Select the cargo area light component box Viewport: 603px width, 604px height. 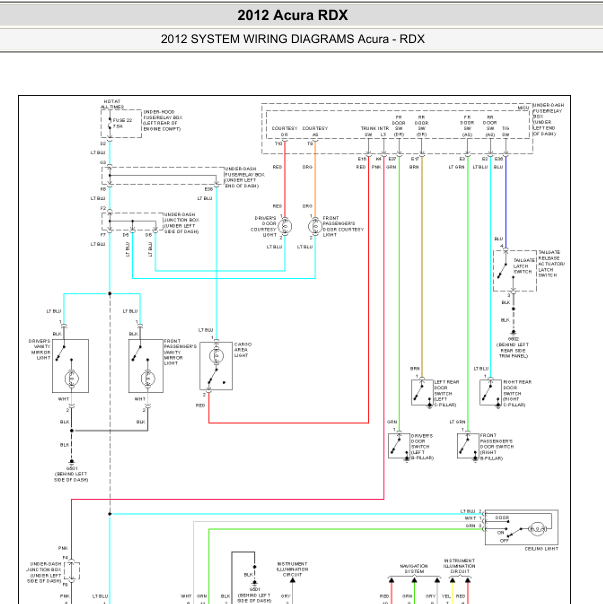point(216,366)
